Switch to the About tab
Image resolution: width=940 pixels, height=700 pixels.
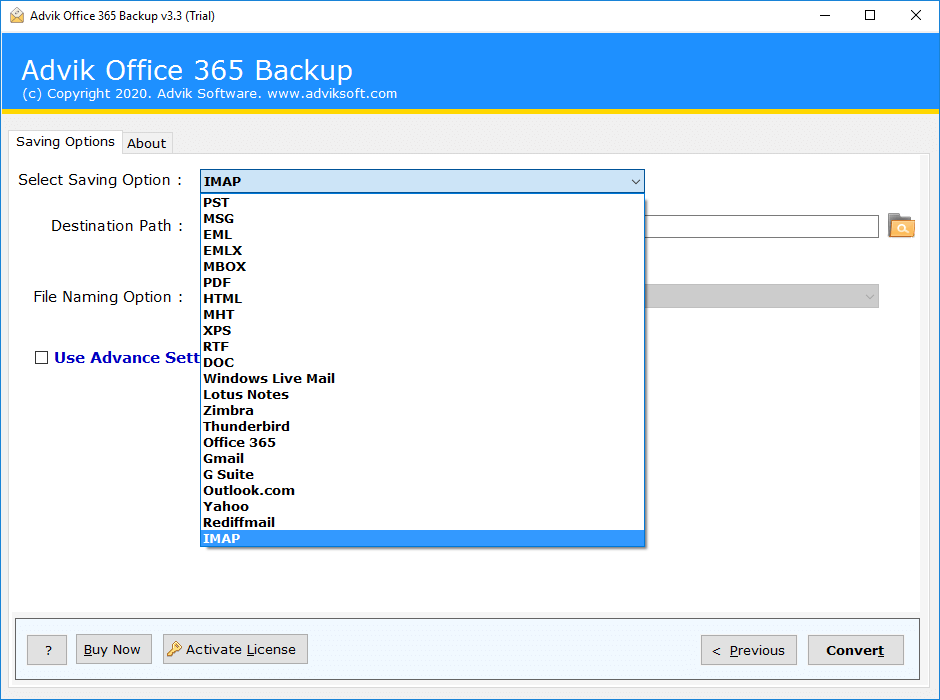pyautogui.click(x=147, y=143)
